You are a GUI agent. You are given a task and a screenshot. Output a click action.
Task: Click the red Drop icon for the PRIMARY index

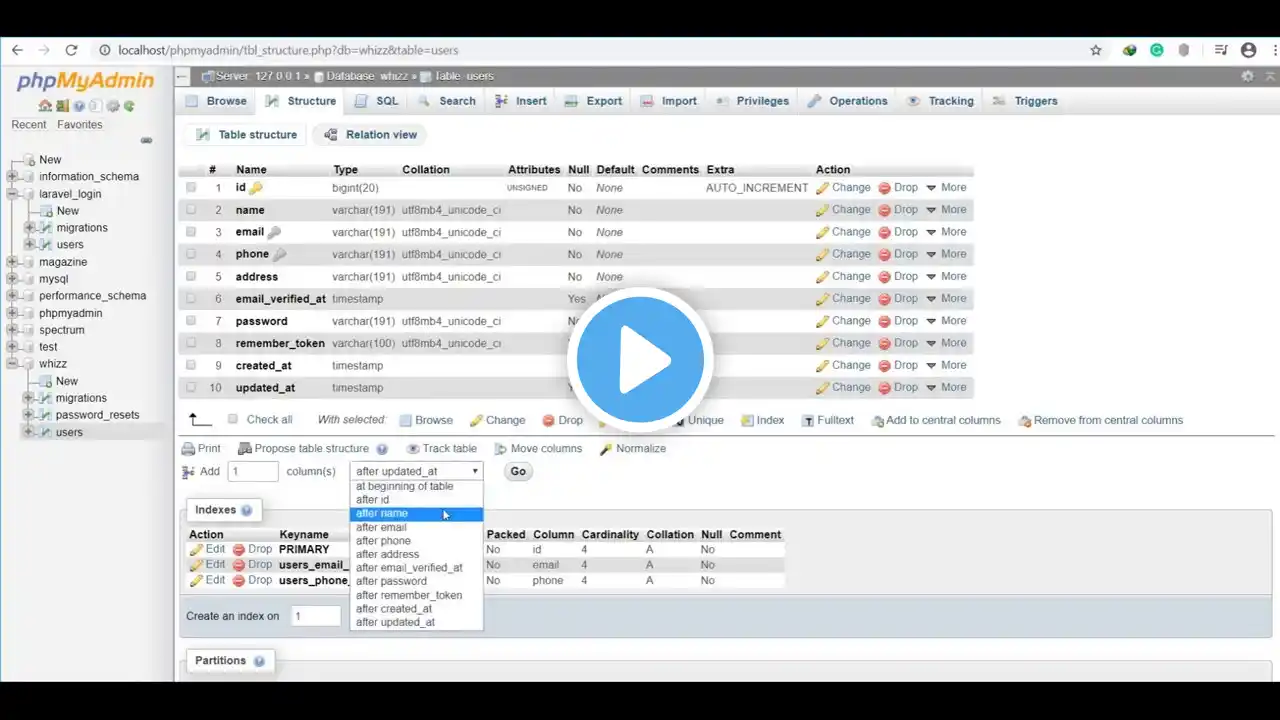239,549
